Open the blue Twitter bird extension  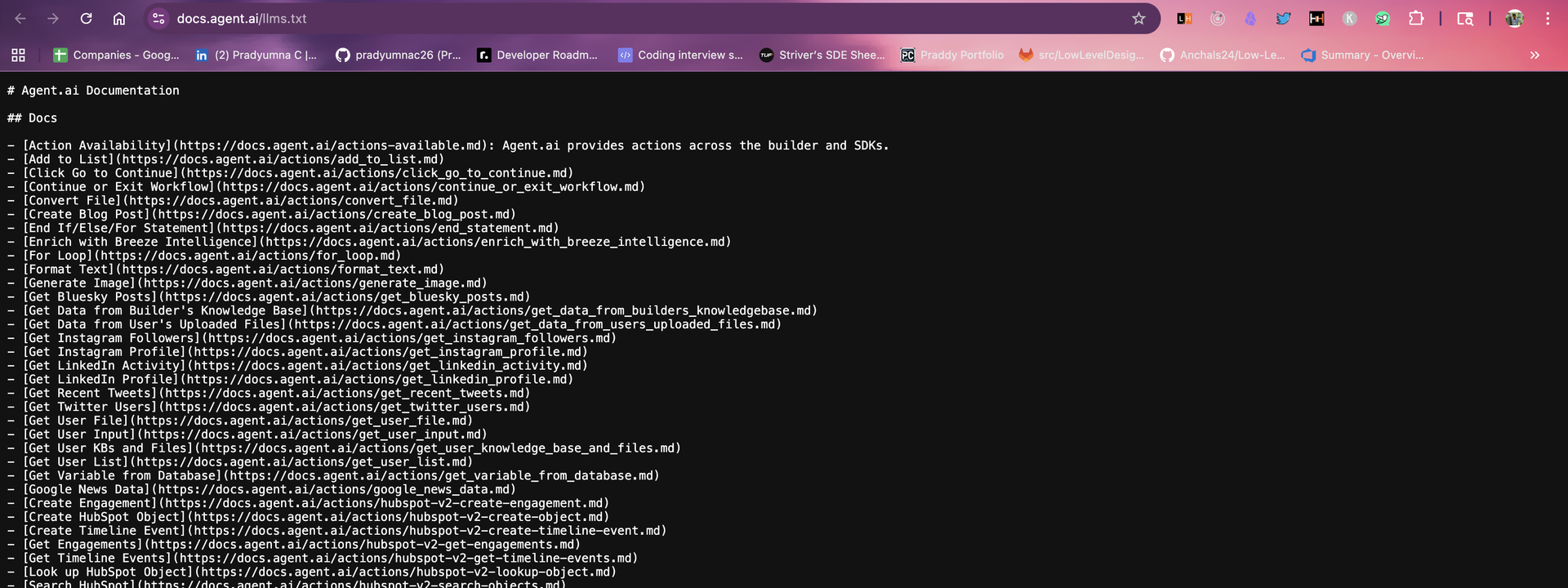[1284, 18]
